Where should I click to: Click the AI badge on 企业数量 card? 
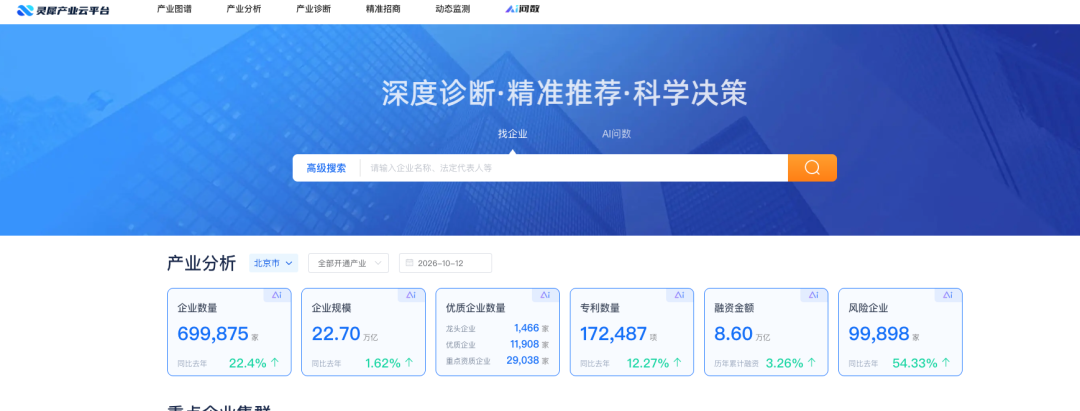(x=277, y=295)
